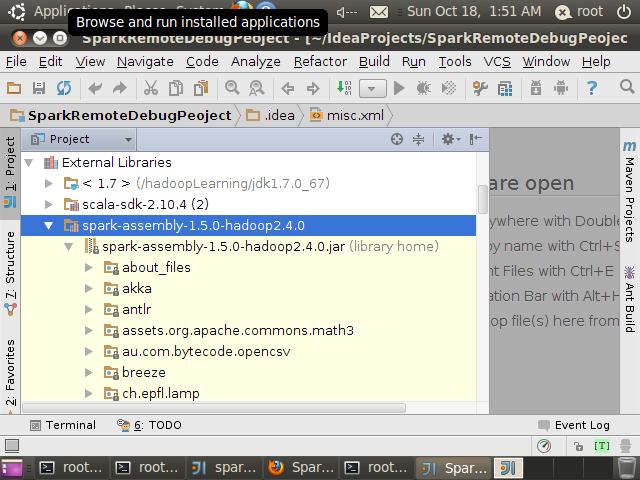The image size is (640, 480).
Task: Collapse External Libraries node
Action: [x=29, y=163]
